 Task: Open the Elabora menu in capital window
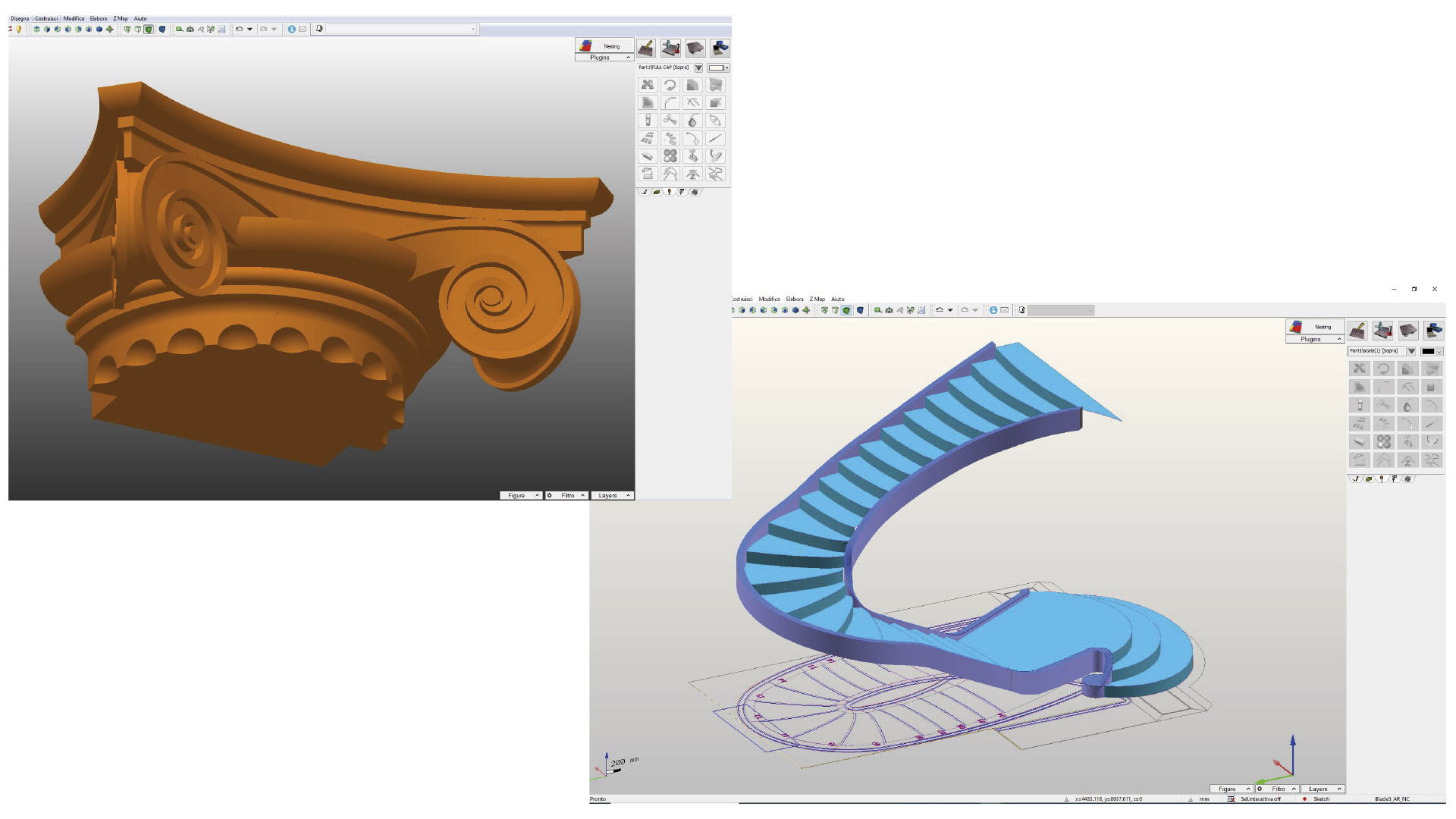tap(99, 18)
